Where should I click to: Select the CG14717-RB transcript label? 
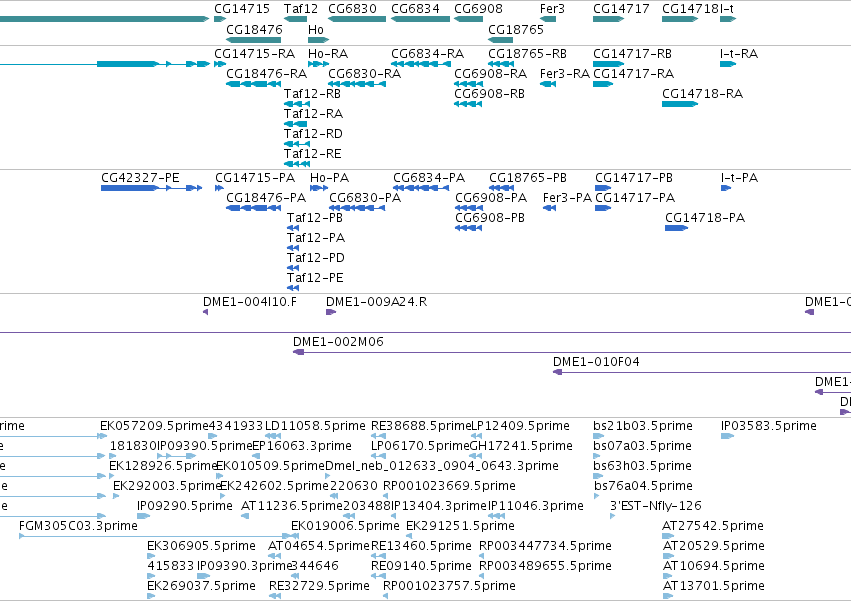pyautogui.click(x=632, y=54)
